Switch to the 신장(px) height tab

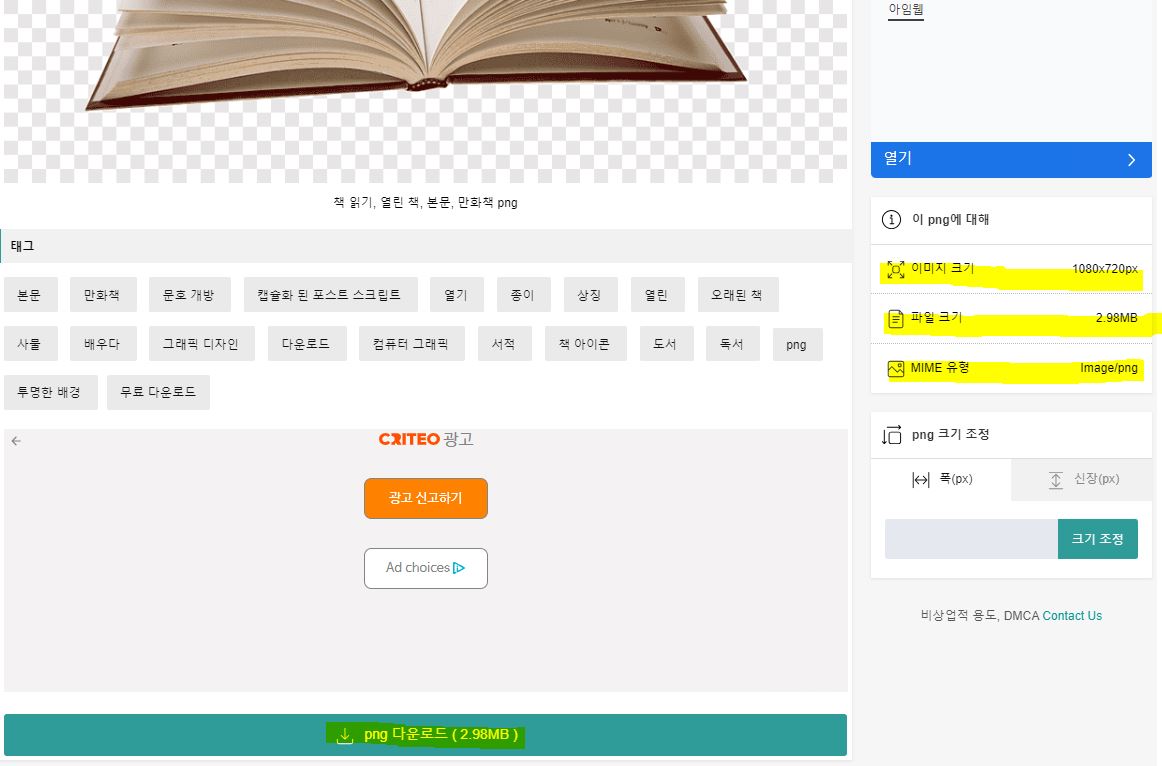coord(1081,479)
